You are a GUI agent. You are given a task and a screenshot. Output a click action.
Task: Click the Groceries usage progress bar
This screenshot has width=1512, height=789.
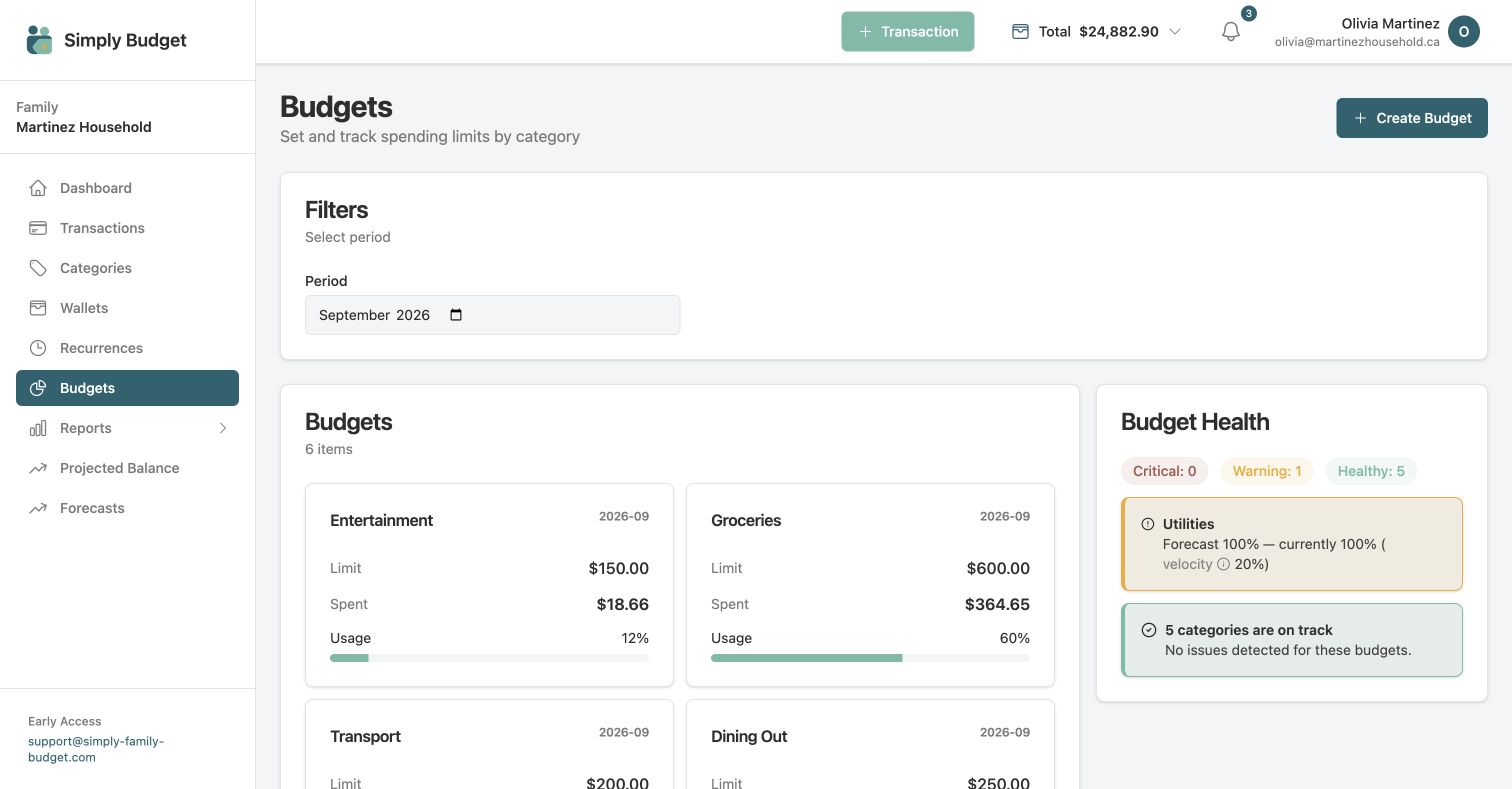[x=870, y=658]
